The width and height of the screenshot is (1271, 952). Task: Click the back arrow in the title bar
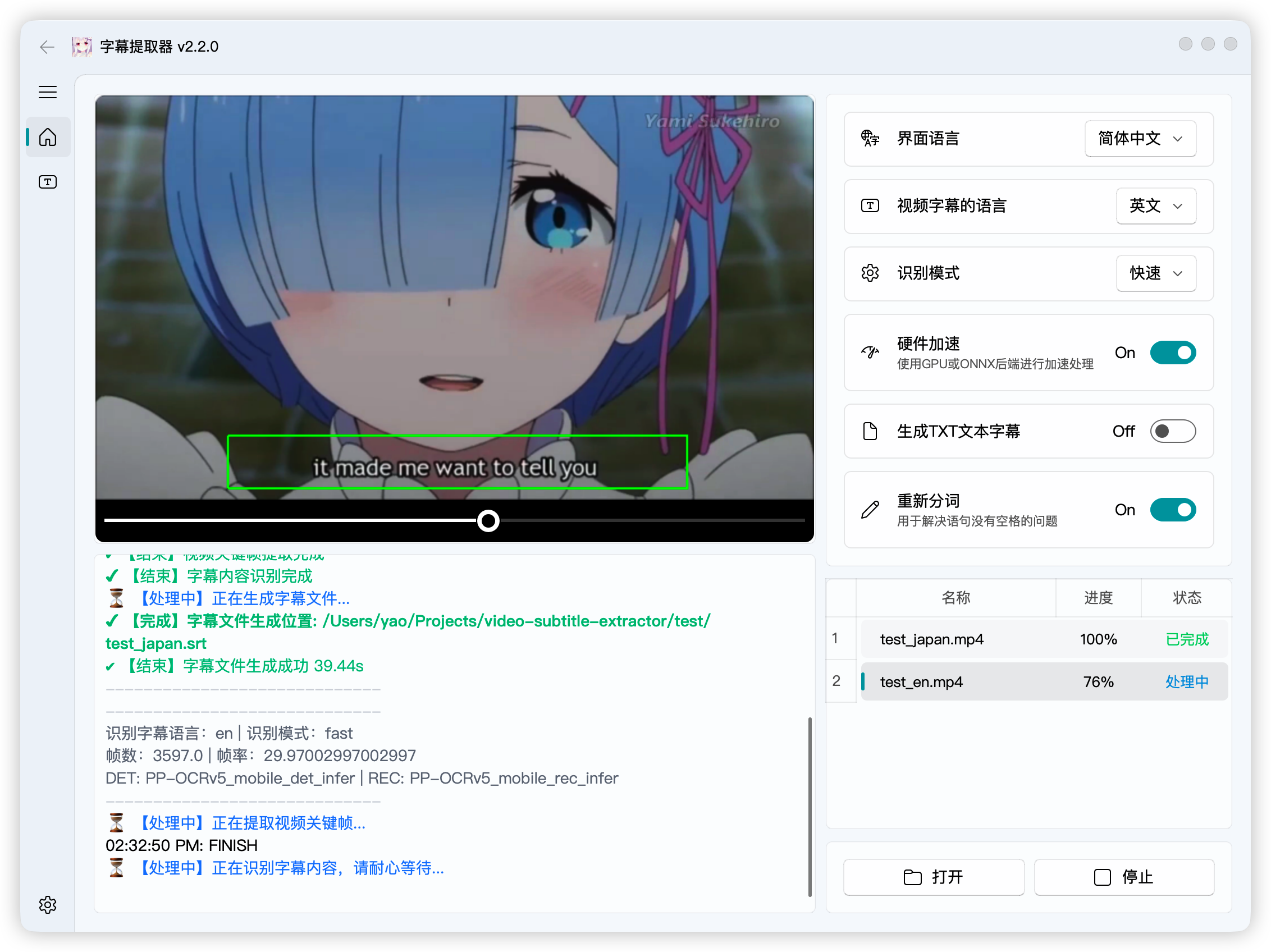pyautogui.click(x=47, y=47)
